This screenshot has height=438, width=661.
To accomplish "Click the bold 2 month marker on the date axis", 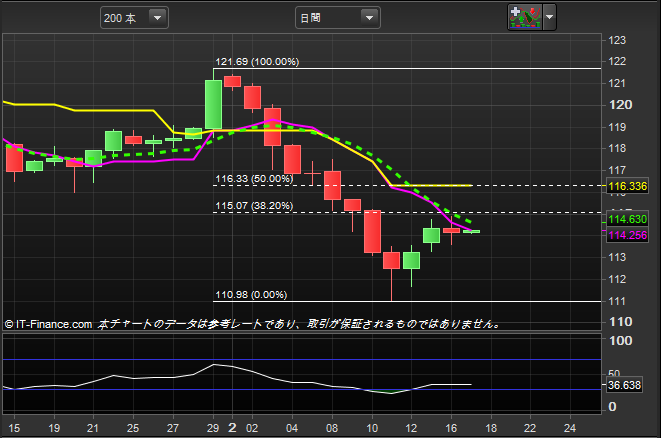I will pyautogui.click(x=232, y=428).
